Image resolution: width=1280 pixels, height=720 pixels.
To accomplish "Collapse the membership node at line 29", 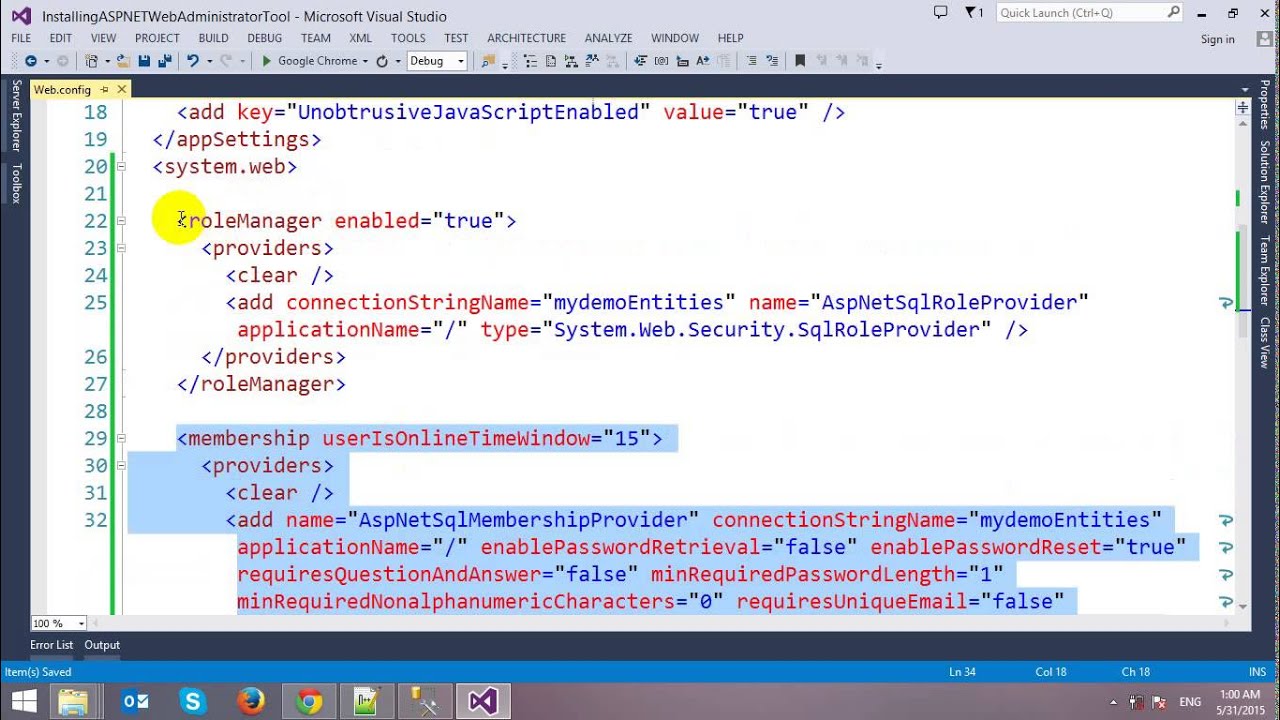I will pos(121,438).
